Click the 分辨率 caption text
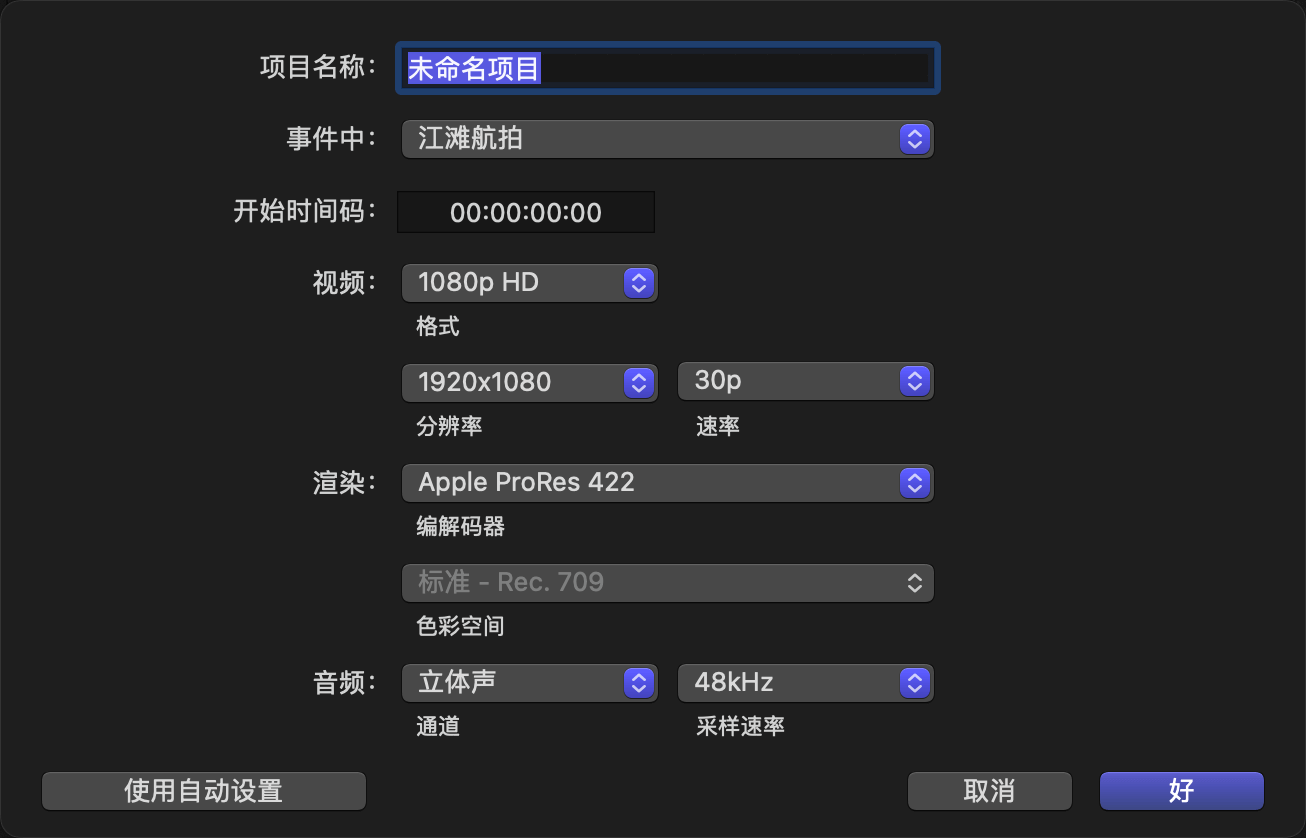The image size is (1306, 838). point(449,426)
